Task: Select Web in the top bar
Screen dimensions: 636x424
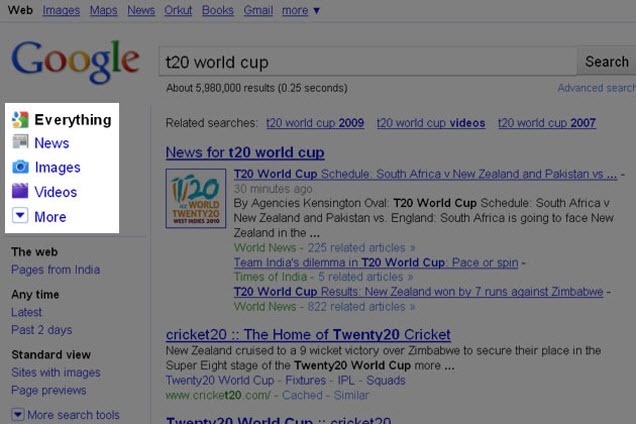Action: (20, 10)
